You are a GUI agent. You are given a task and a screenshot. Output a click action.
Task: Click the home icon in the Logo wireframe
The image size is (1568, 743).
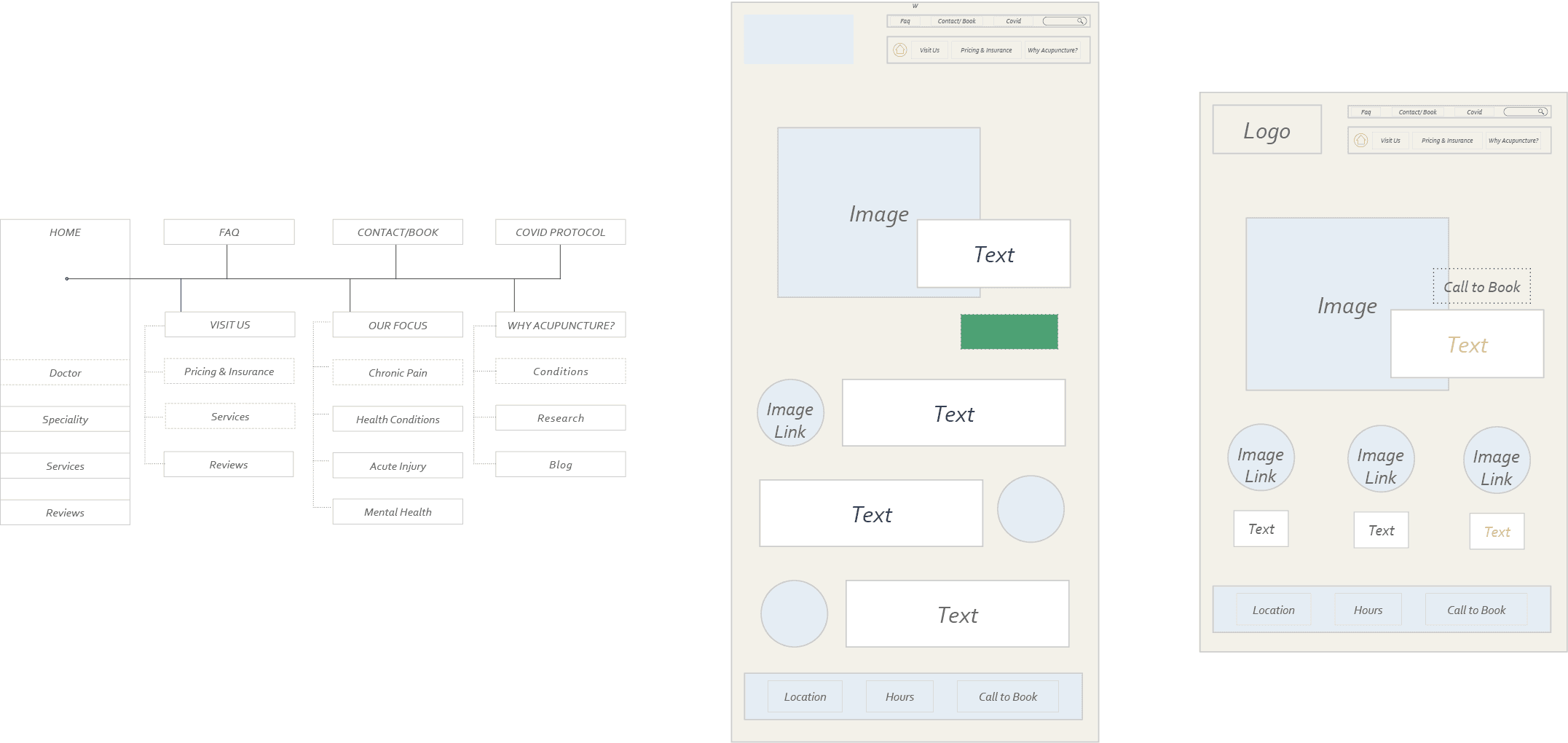pos(1360,140)
